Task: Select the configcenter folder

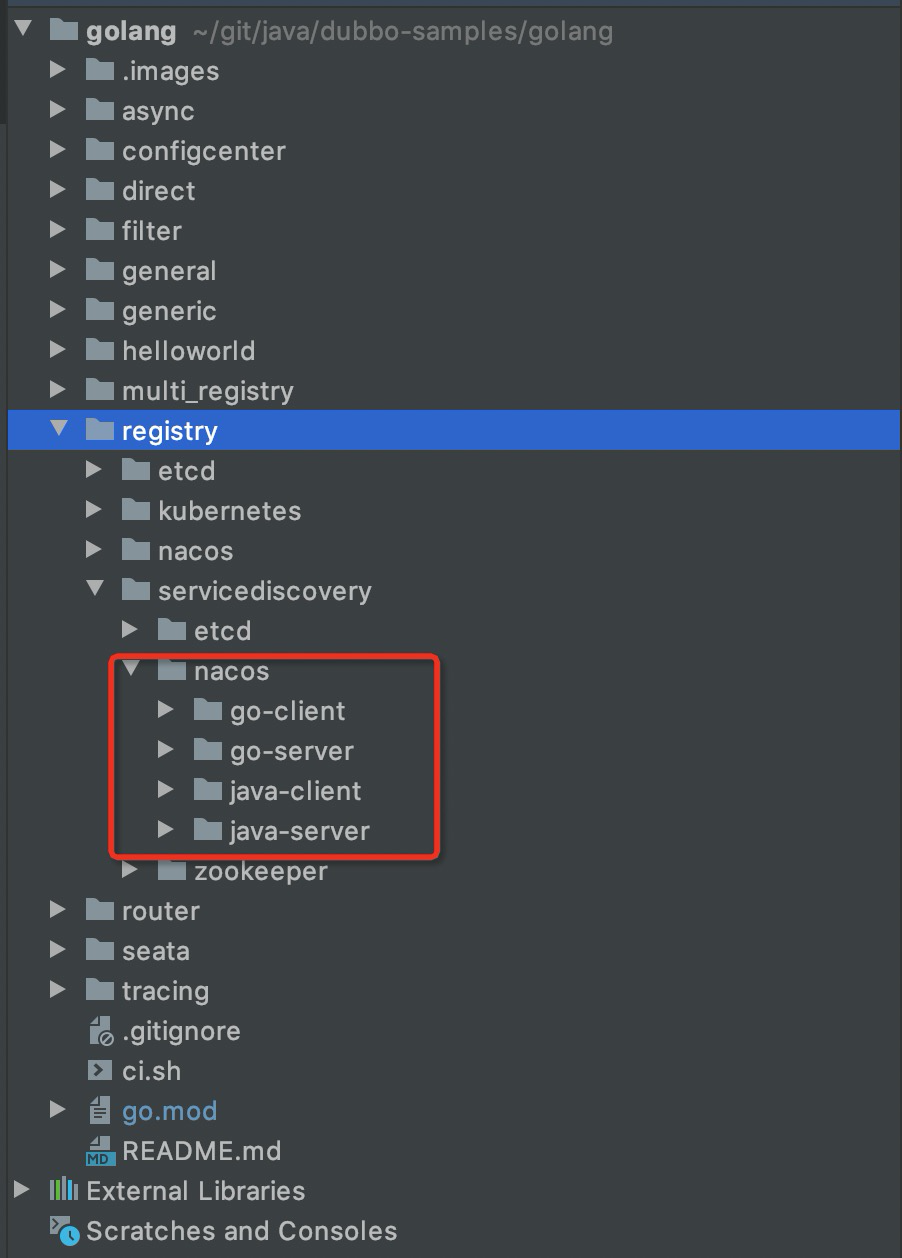Action: [203, 151]
